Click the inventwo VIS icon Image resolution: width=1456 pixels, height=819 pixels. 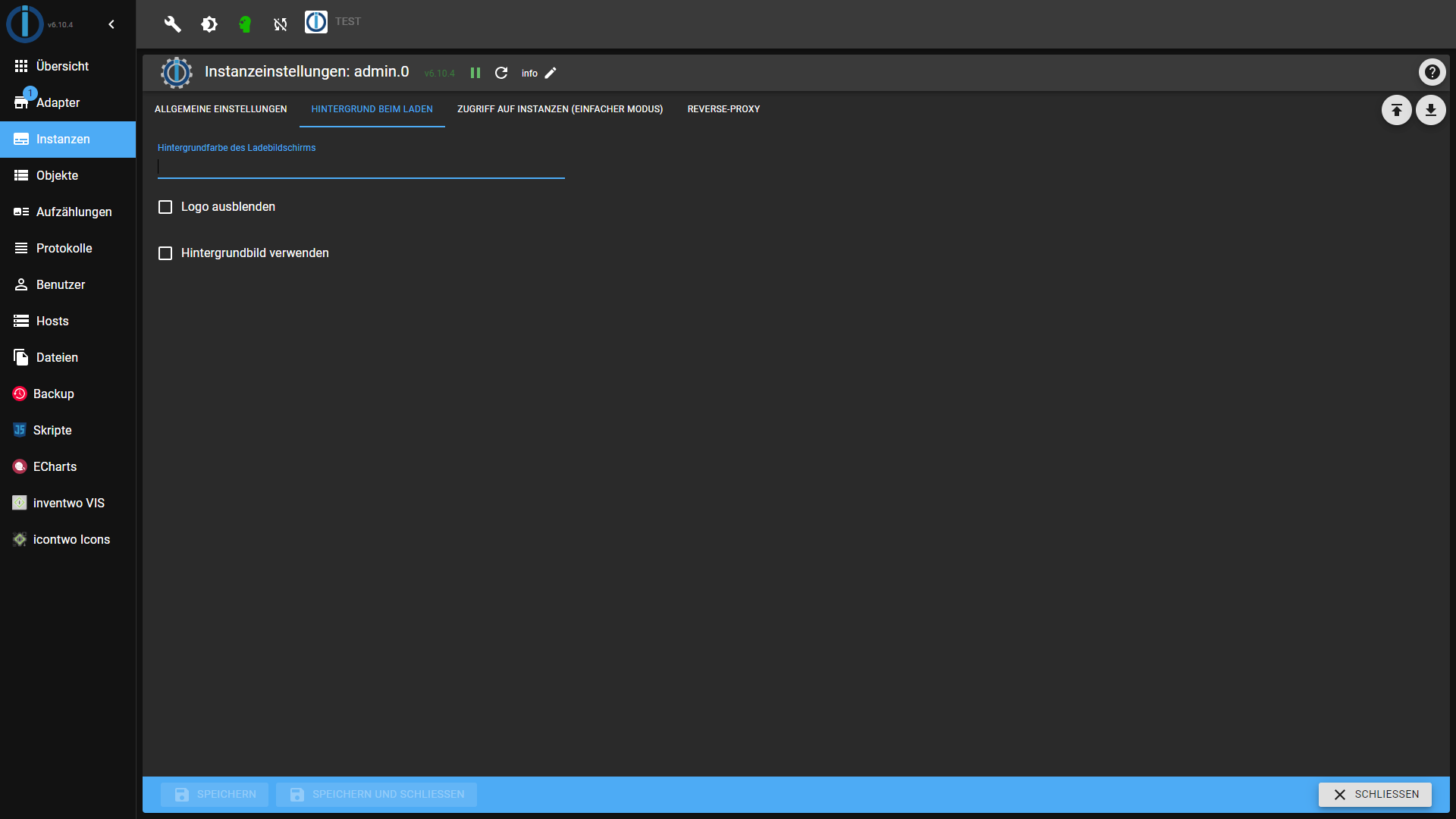pyautogui.click(x=20, y=503)
